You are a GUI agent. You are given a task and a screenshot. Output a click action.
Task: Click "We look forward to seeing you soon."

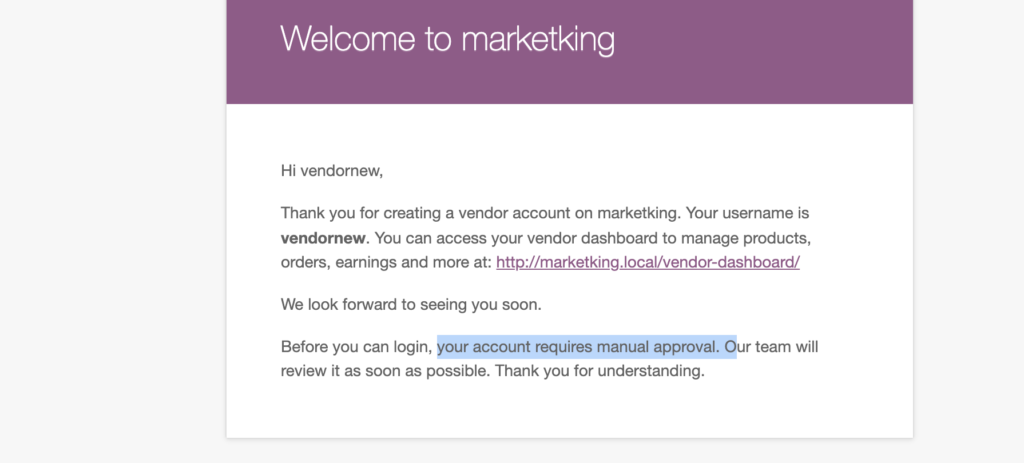point(411,304)
